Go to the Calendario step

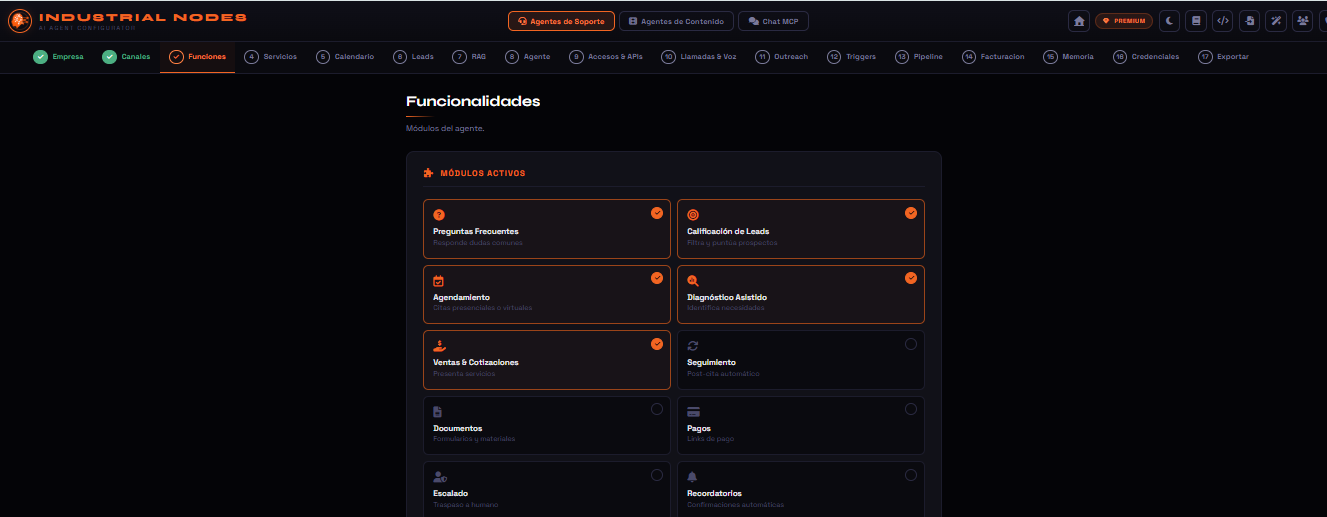click(x=345, y=57)
